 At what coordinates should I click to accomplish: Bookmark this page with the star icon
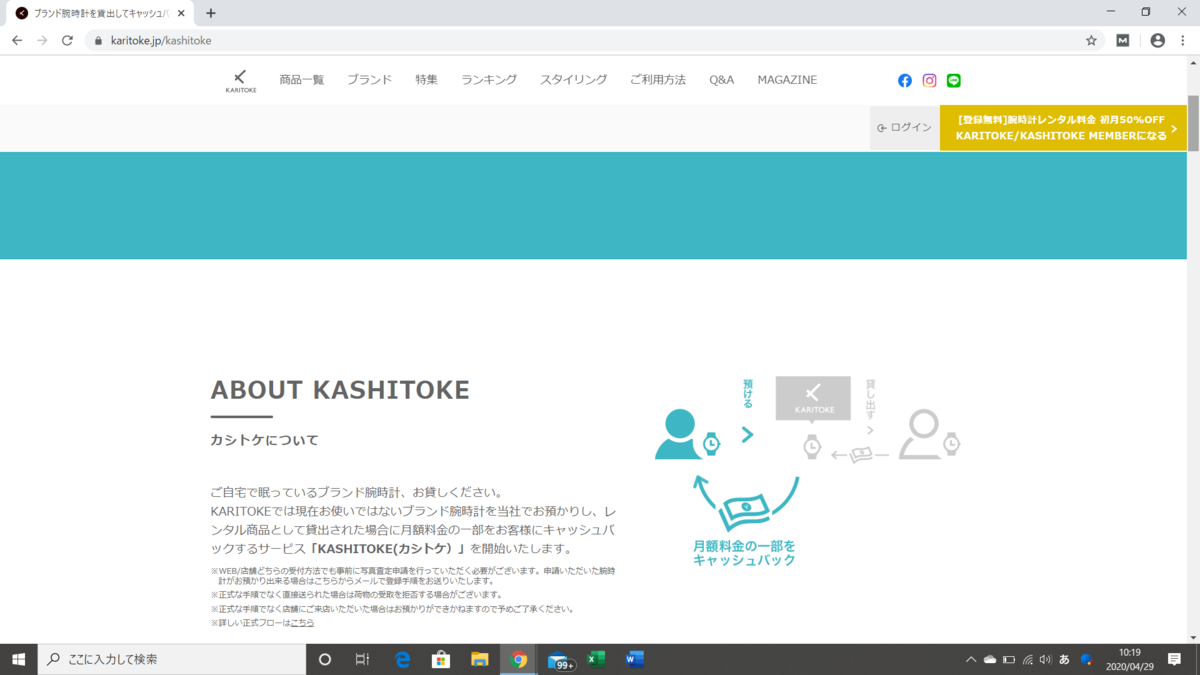[1091, 40]
